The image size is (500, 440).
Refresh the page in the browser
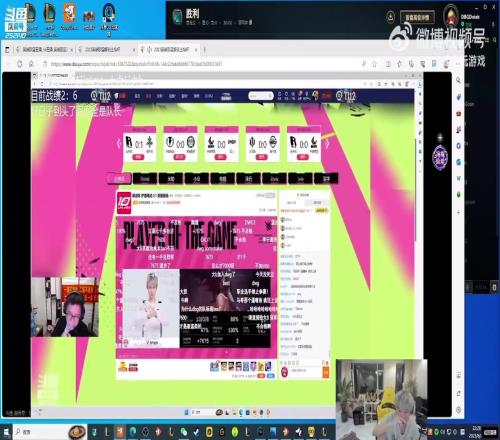click(19, 64)
